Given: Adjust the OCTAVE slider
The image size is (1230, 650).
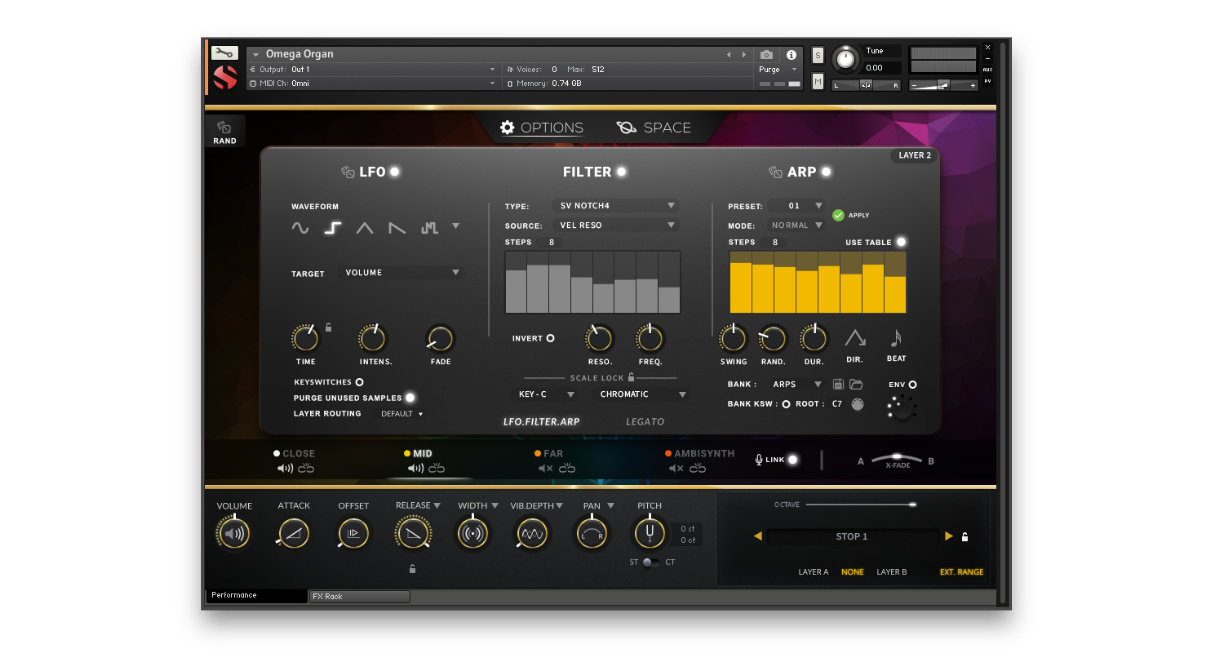Looking at the screenshot, I should [x=861, y=504].
